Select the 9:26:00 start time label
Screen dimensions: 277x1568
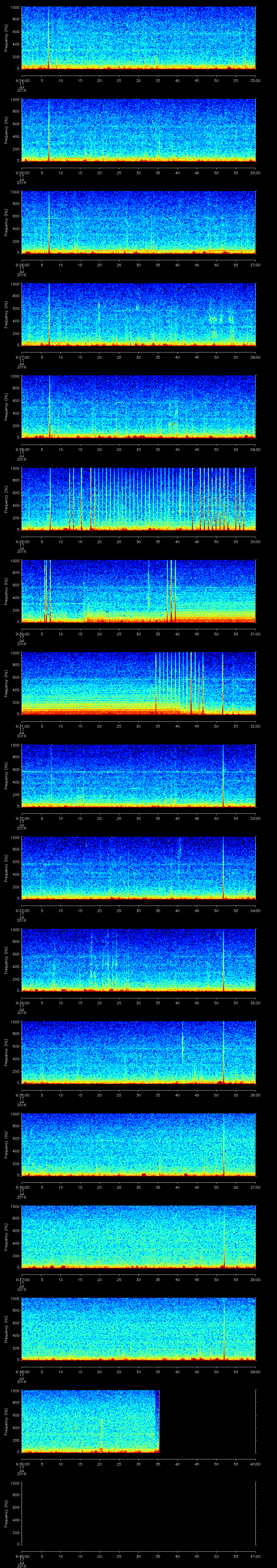pyautogui.click(x=22, y=265)
